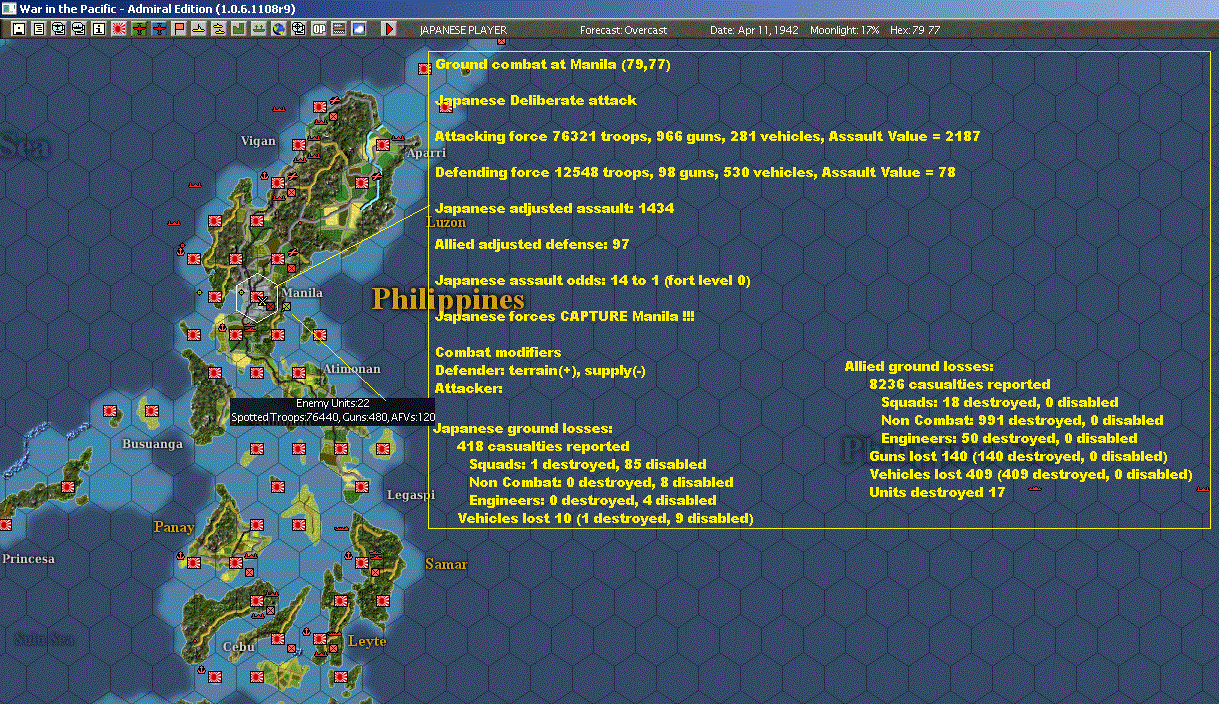The height and width of the screenshot is (704, 1219).
Task: Click the green land shape toolbar icon
Action: [238, 29]
